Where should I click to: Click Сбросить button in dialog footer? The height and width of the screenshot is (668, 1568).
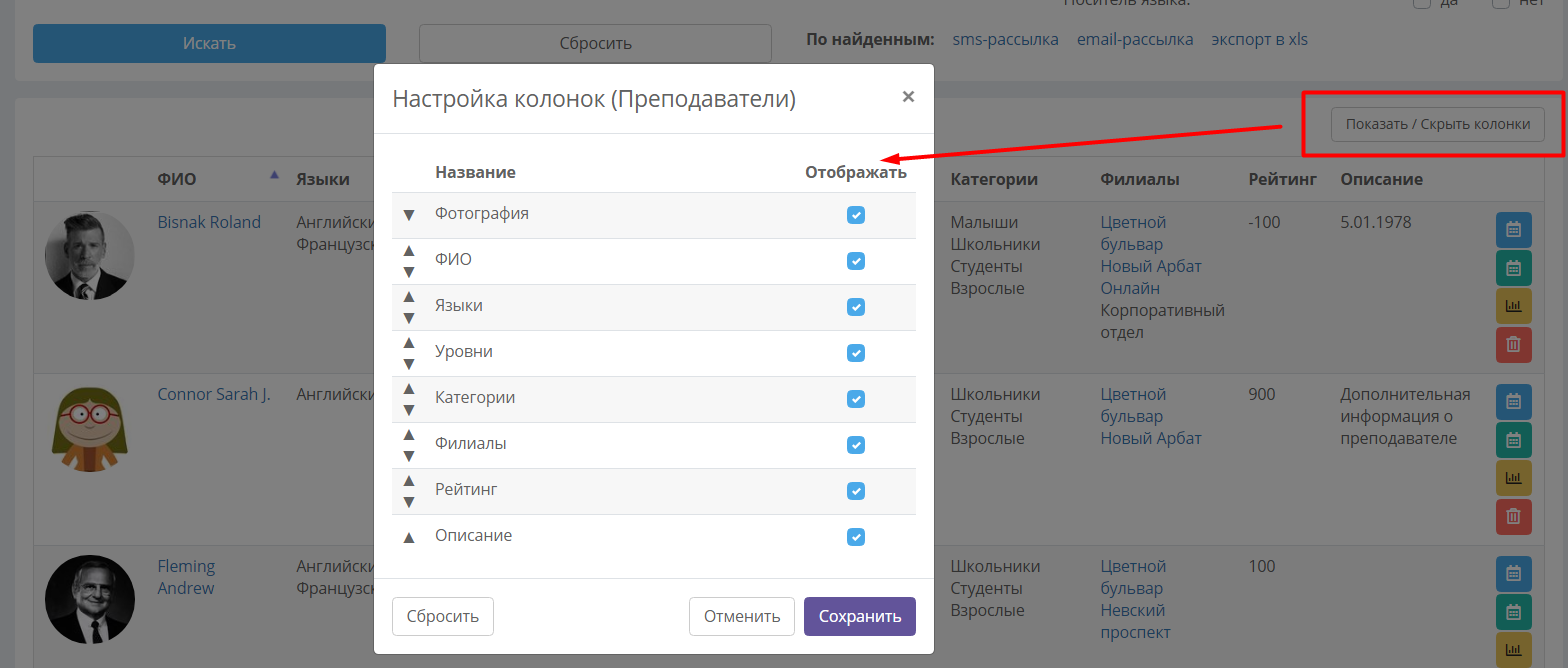[443, 616]
